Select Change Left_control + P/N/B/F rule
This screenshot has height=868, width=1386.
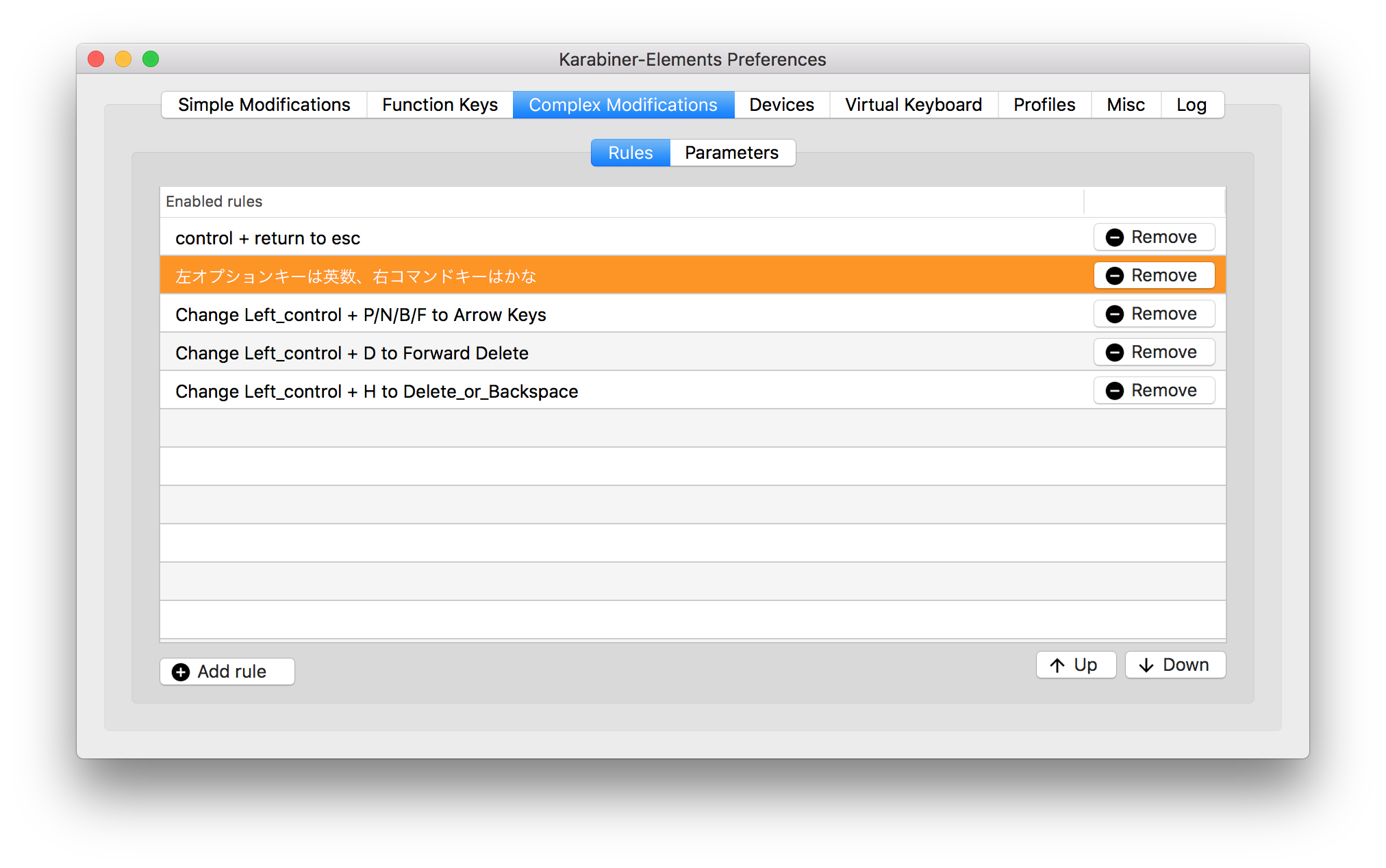pos(361,314)
